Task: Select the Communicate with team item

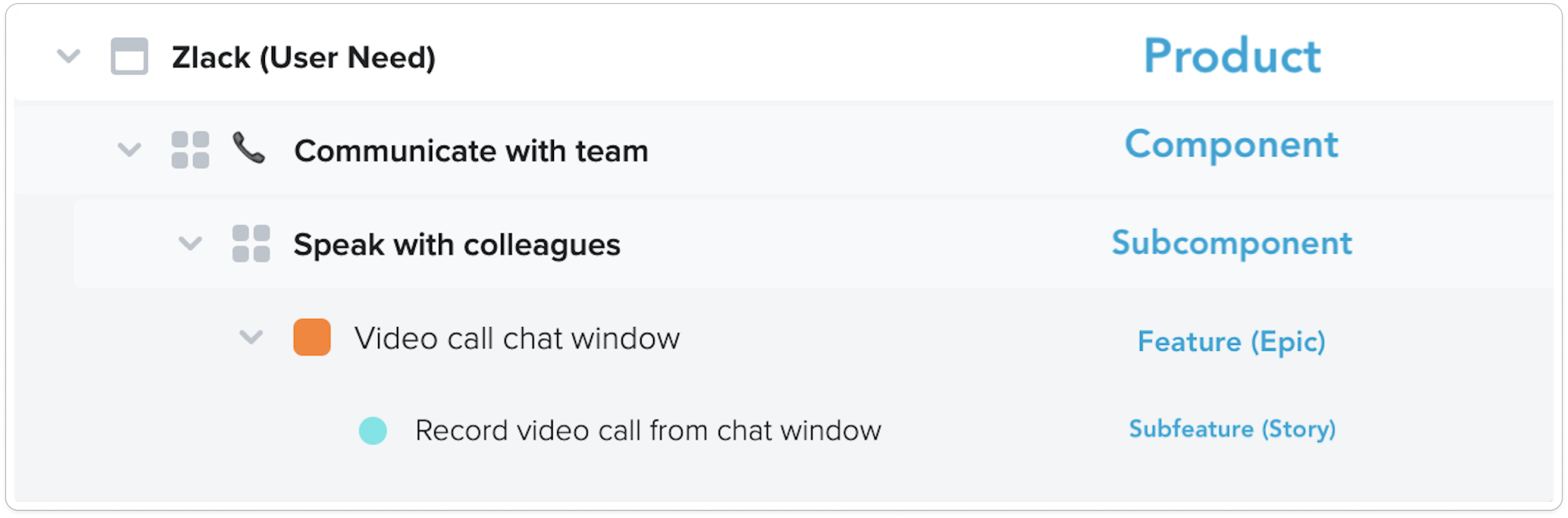Action: pos(470,151)
